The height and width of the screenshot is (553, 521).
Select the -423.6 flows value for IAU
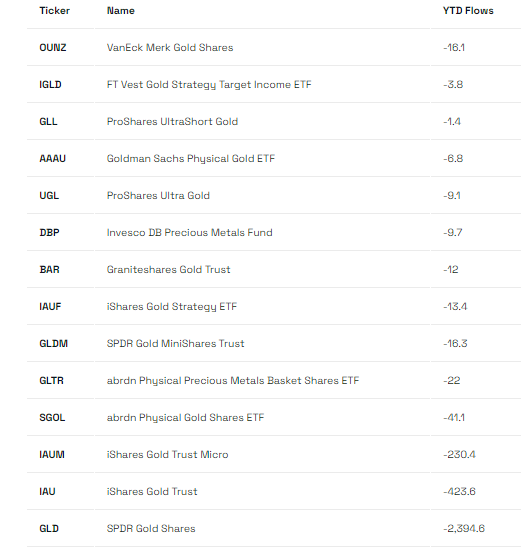(x=459, y=492)
